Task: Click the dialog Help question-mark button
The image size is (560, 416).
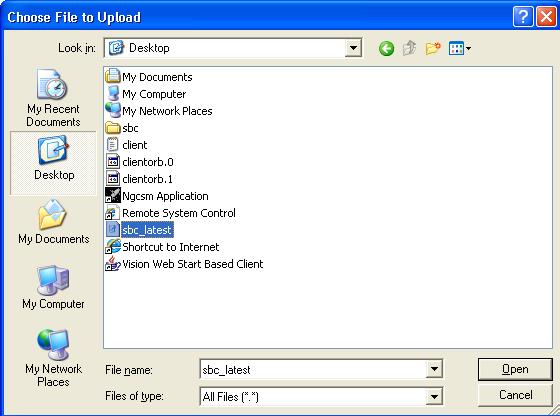Action: pyautogui.click(x=523, y=17)
